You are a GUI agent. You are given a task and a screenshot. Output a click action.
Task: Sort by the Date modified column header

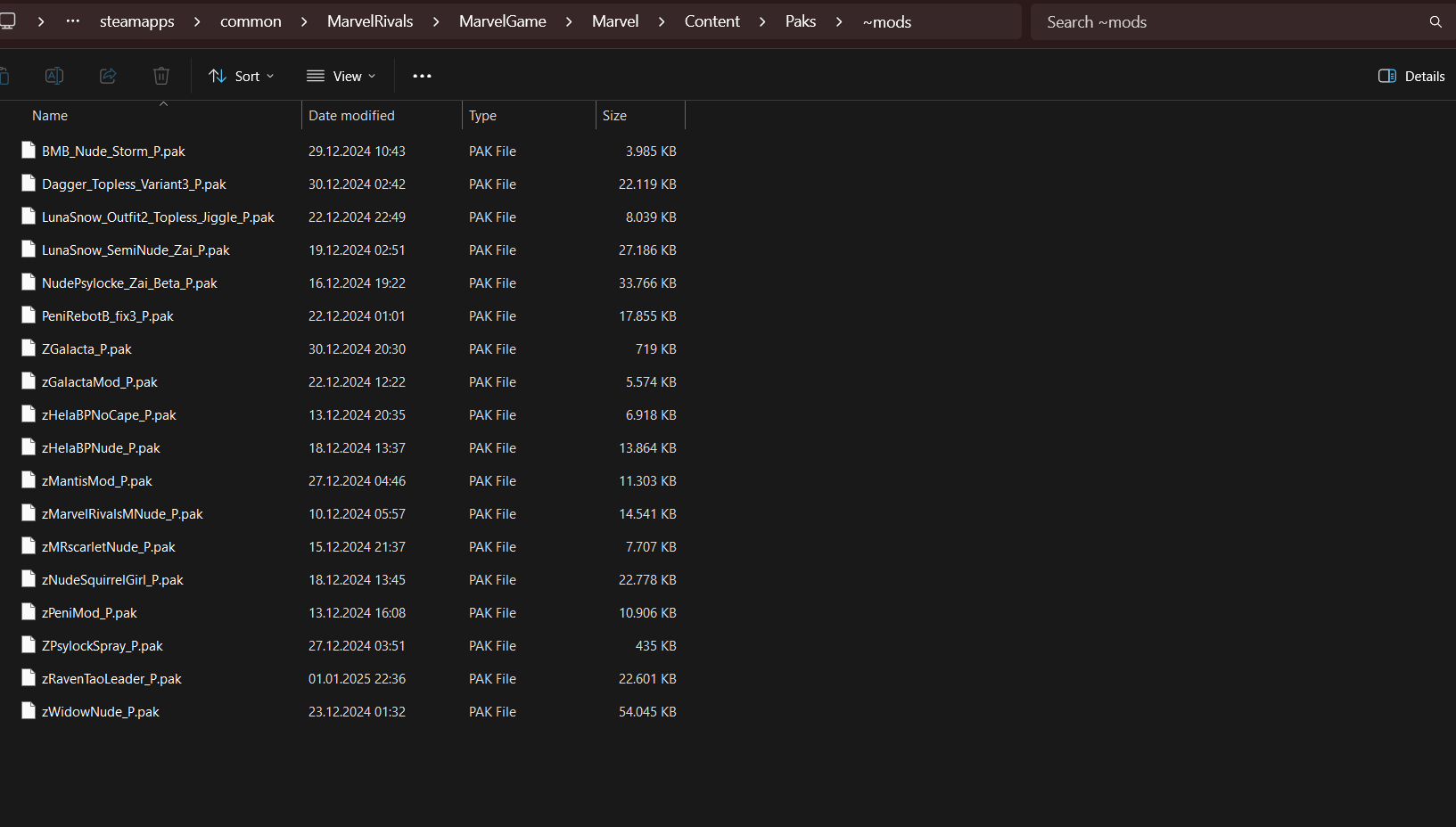point(351,115)
